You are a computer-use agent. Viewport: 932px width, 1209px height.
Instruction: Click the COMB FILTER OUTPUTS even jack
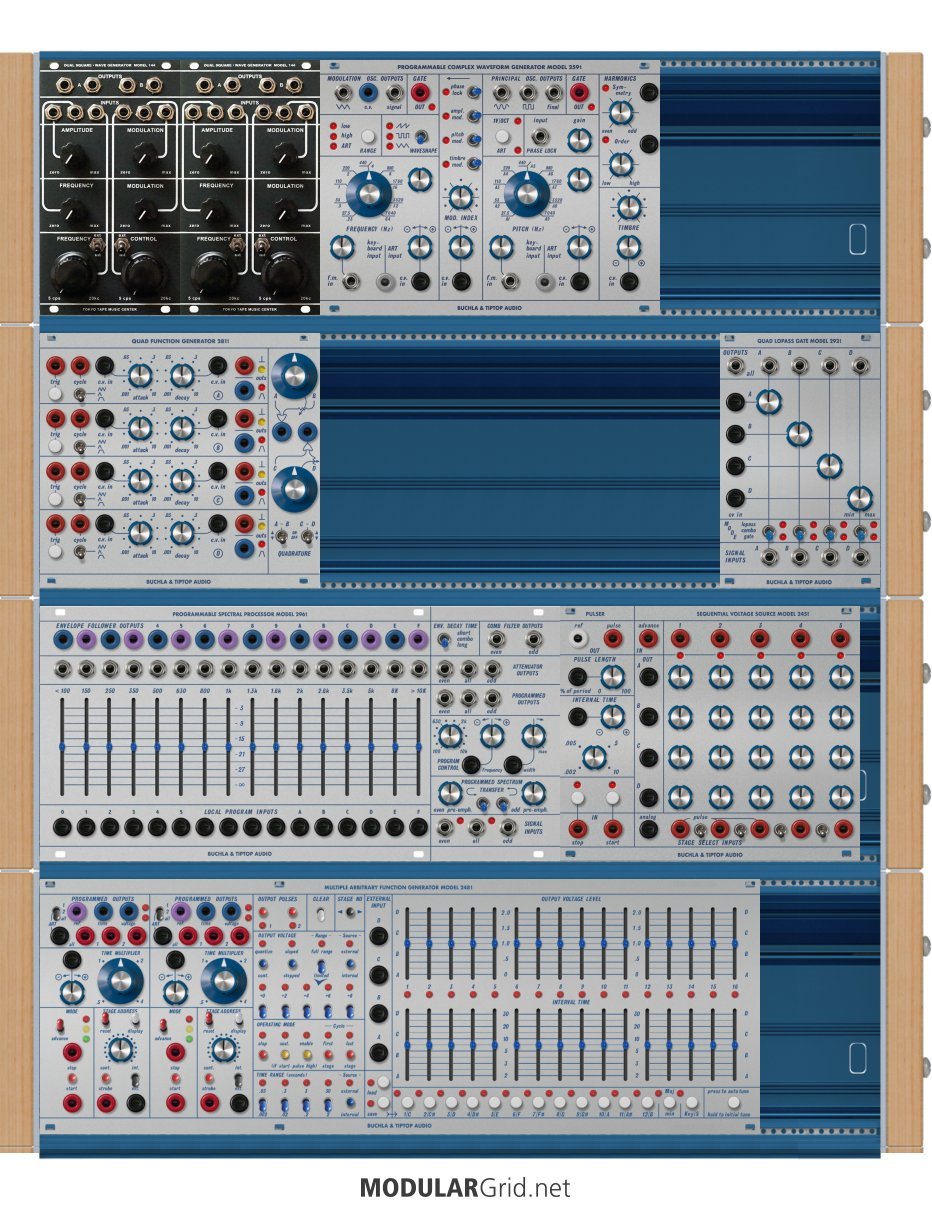coord(497,639)
